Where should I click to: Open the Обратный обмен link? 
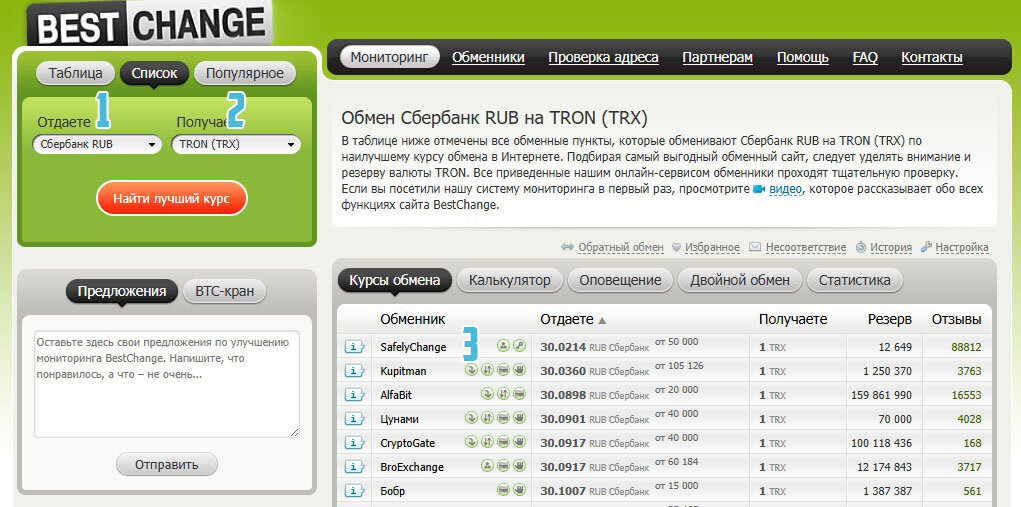click(621, 247)
